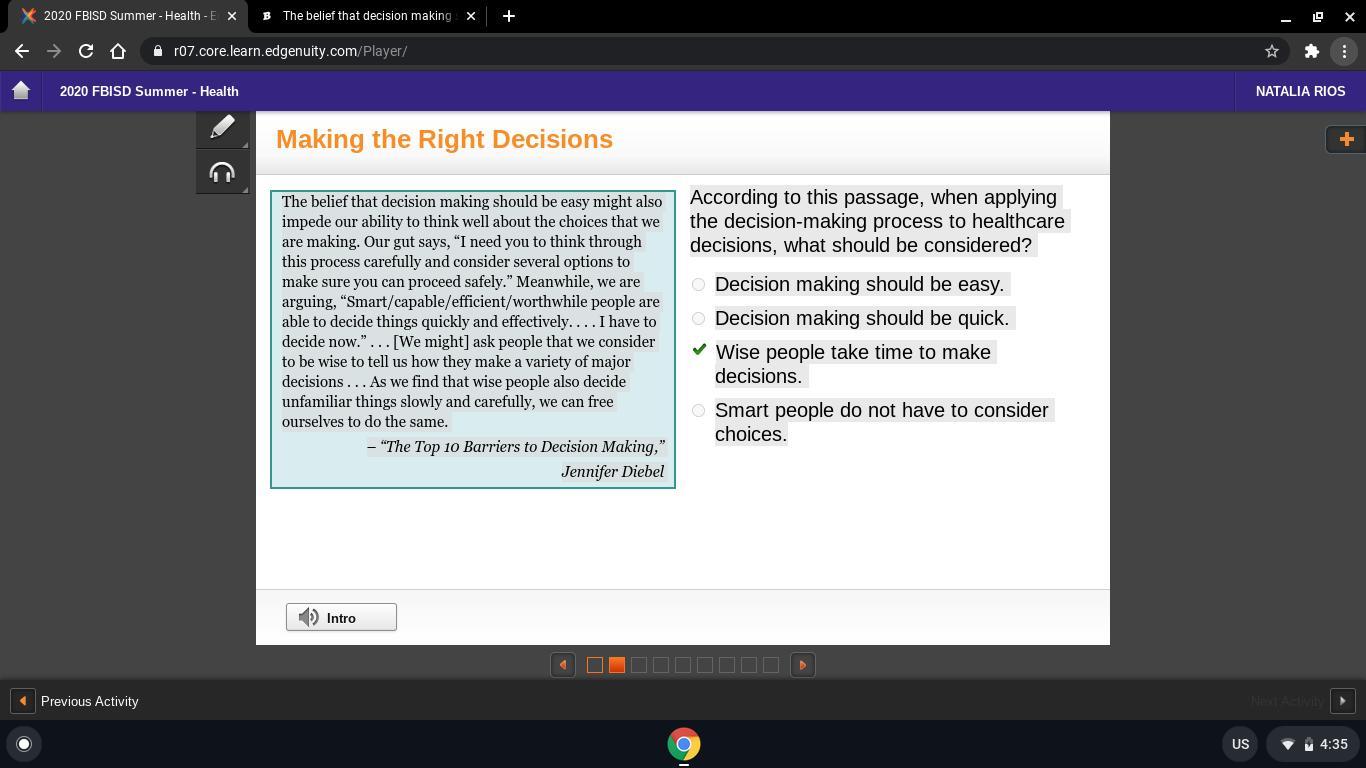Jump to sixth slide square
Screen dimensions: 1366x768
pos(705,665)
